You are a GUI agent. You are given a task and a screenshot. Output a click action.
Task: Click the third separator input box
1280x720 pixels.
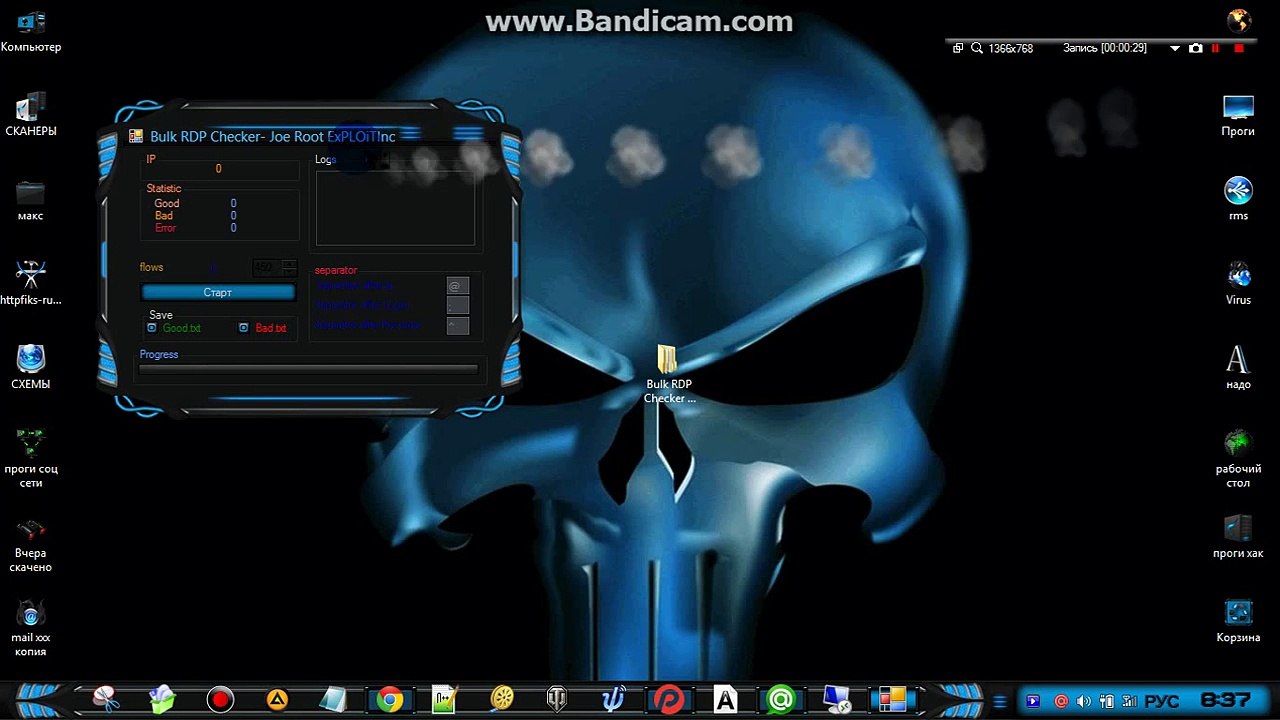pyautogui.click(x=458, y=325)
